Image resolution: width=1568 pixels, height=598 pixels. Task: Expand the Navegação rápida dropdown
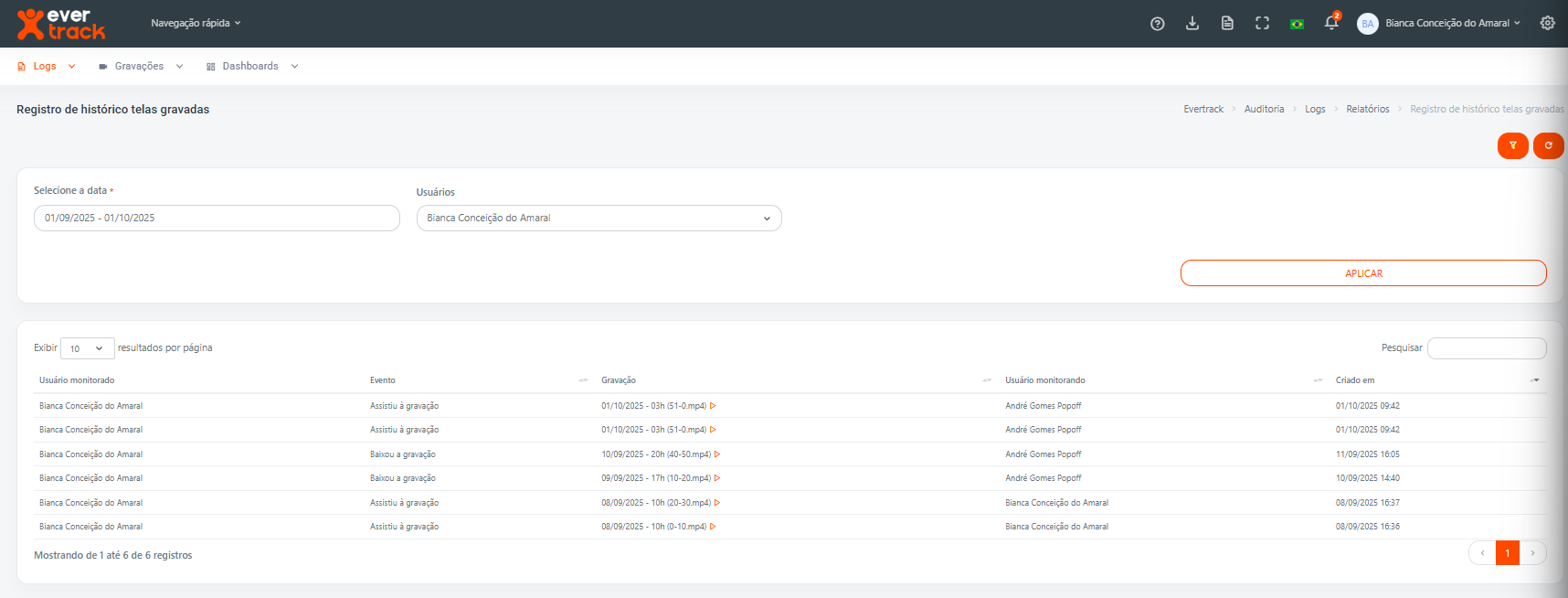(x=196, y=24)
